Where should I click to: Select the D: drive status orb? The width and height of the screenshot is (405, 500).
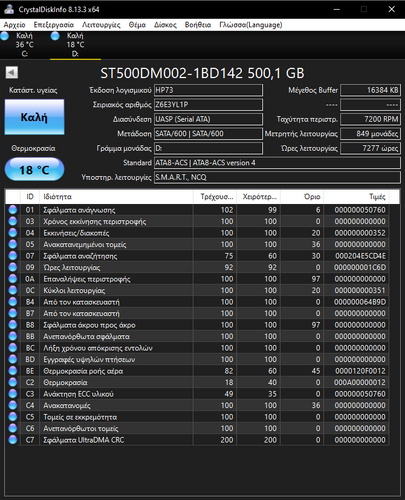pos(55,36)
